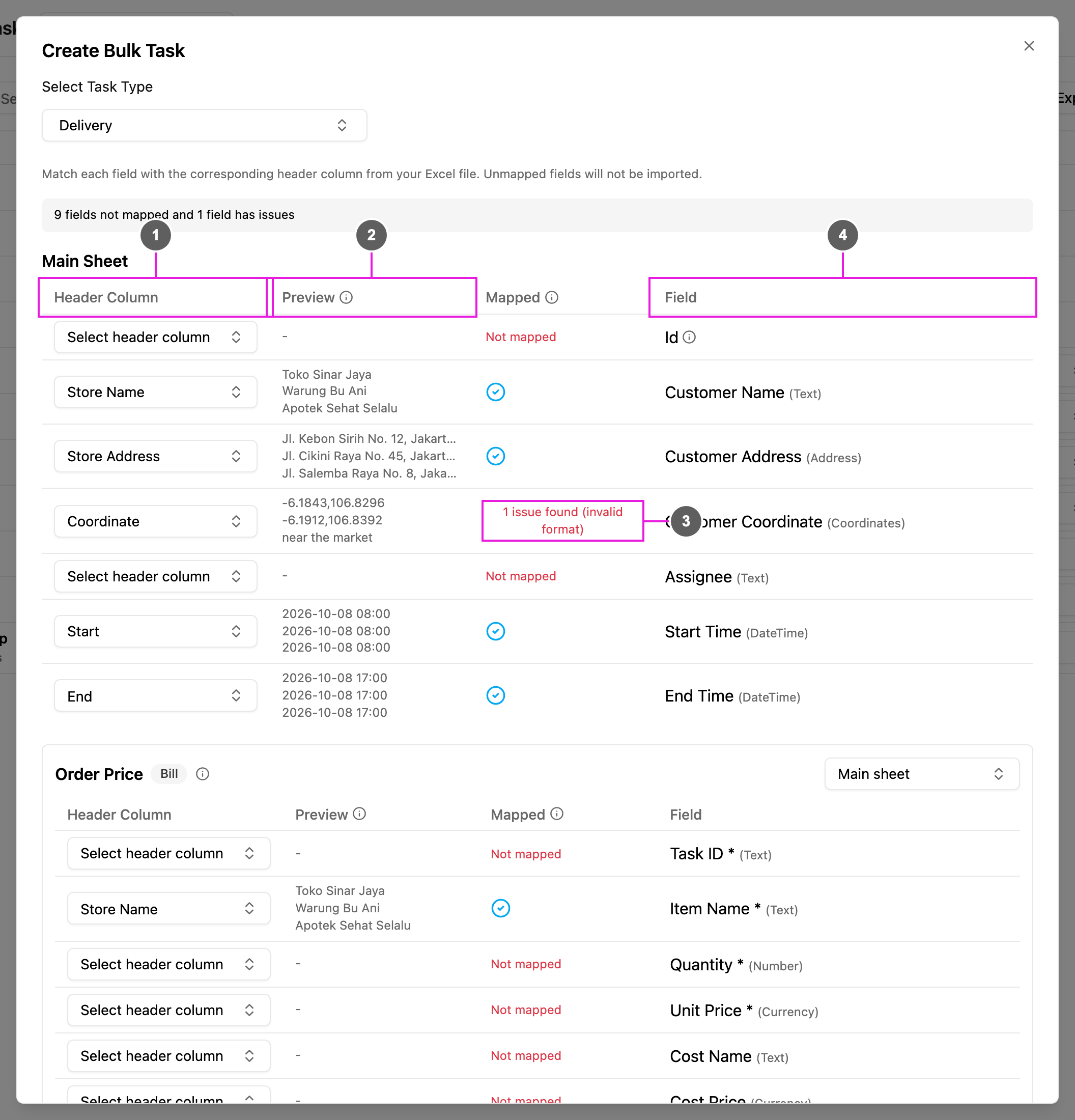Click the mapped checkmark for Start Time
This screenshot has height=1120, width=1075.
(x=495, y=631)
